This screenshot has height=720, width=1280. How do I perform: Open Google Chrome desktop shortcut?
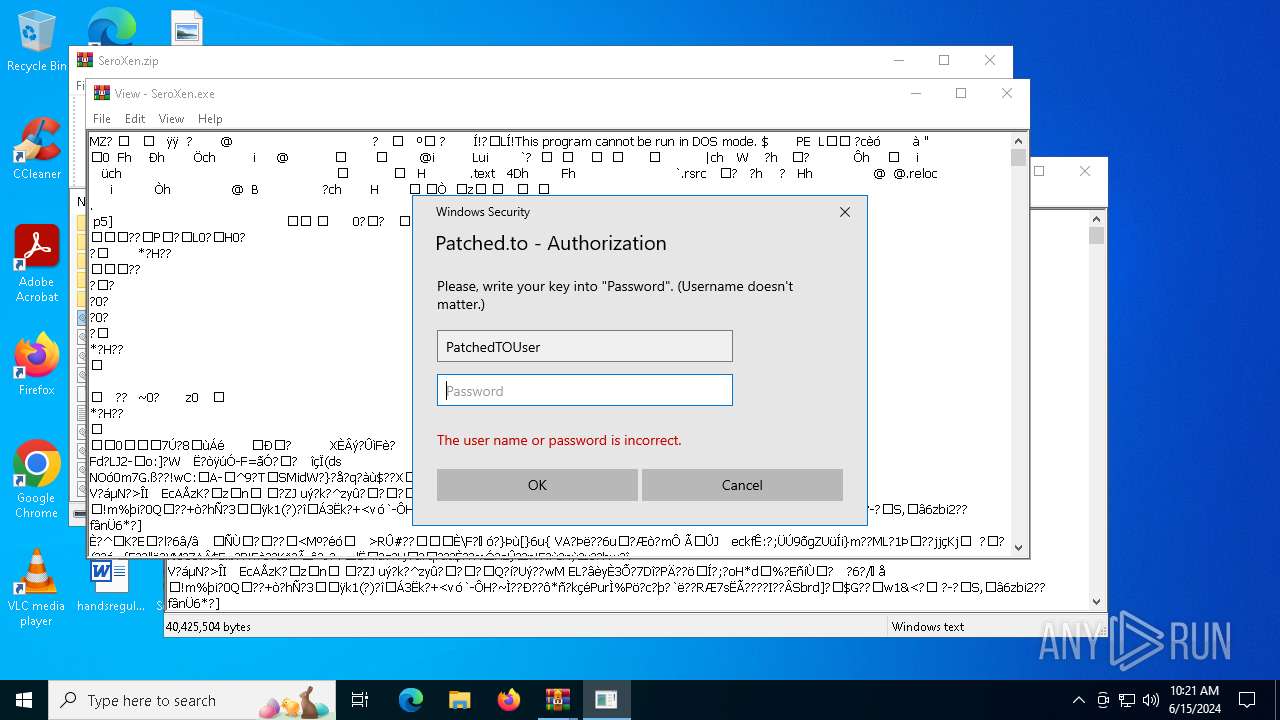[36, 479]
